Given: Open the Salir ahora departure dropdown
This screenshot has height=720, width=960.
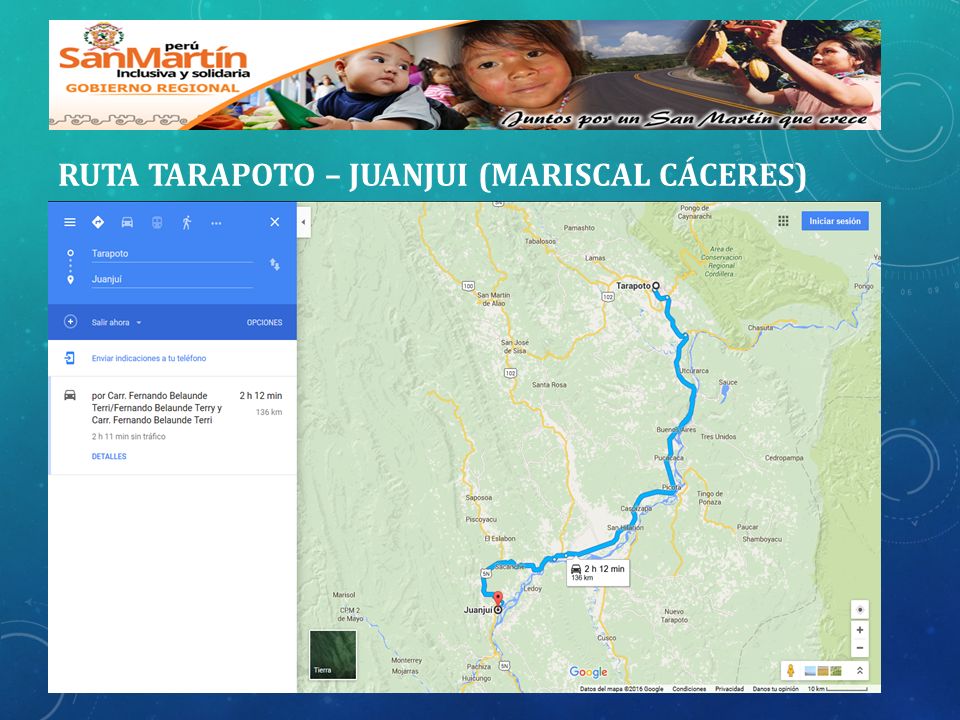Looking at the screenshot, I should (x=116, y=322).
